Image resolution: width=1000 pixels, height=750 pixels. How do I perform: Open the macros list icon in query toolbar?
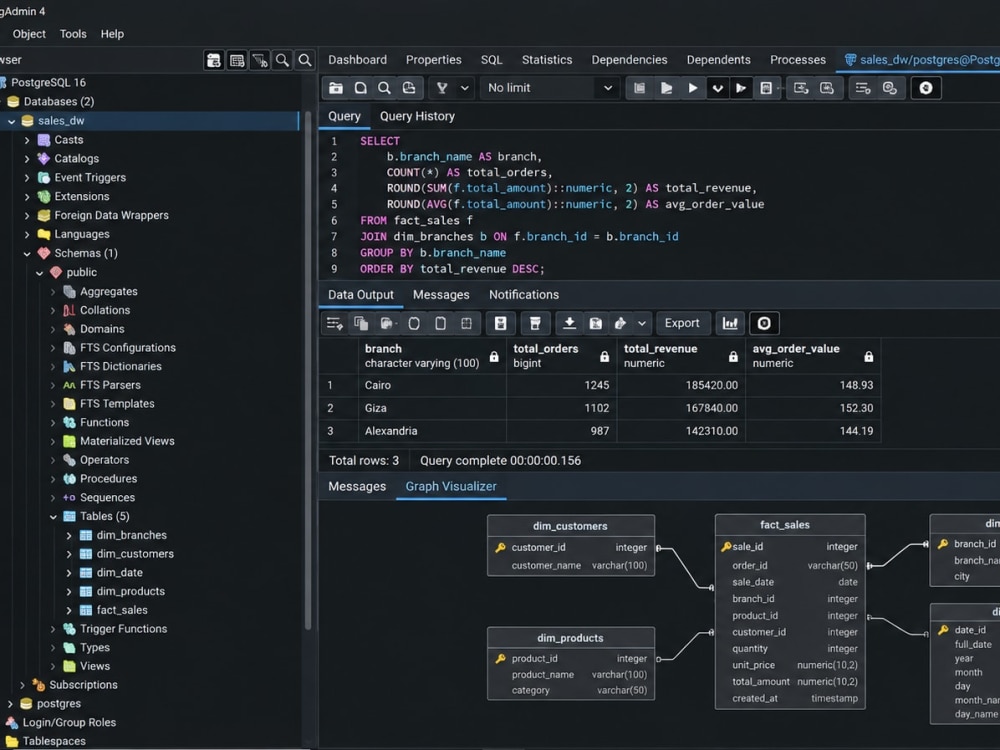863,88
